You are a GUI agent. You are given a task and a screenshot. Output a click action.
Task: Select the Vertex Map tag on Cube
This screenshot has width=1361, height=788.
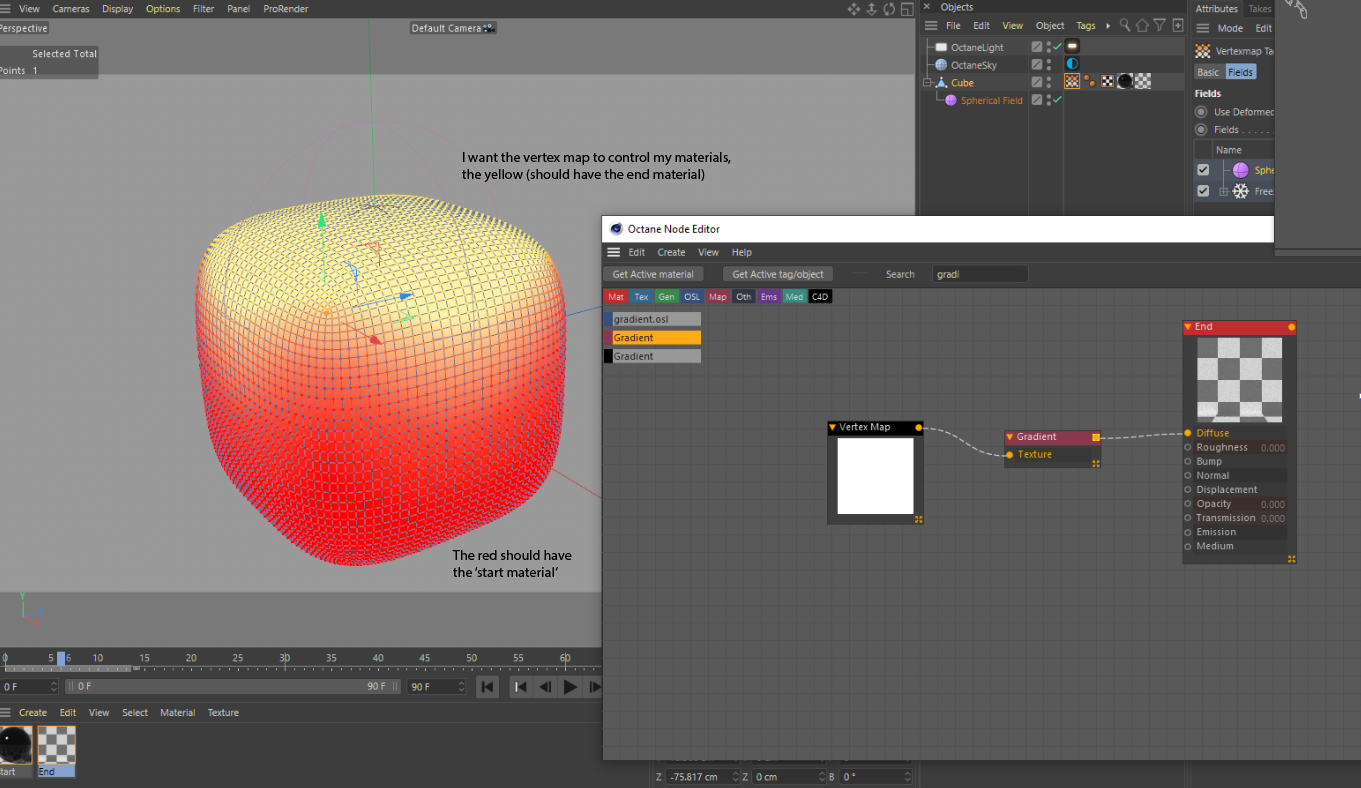coord(1072,82)
